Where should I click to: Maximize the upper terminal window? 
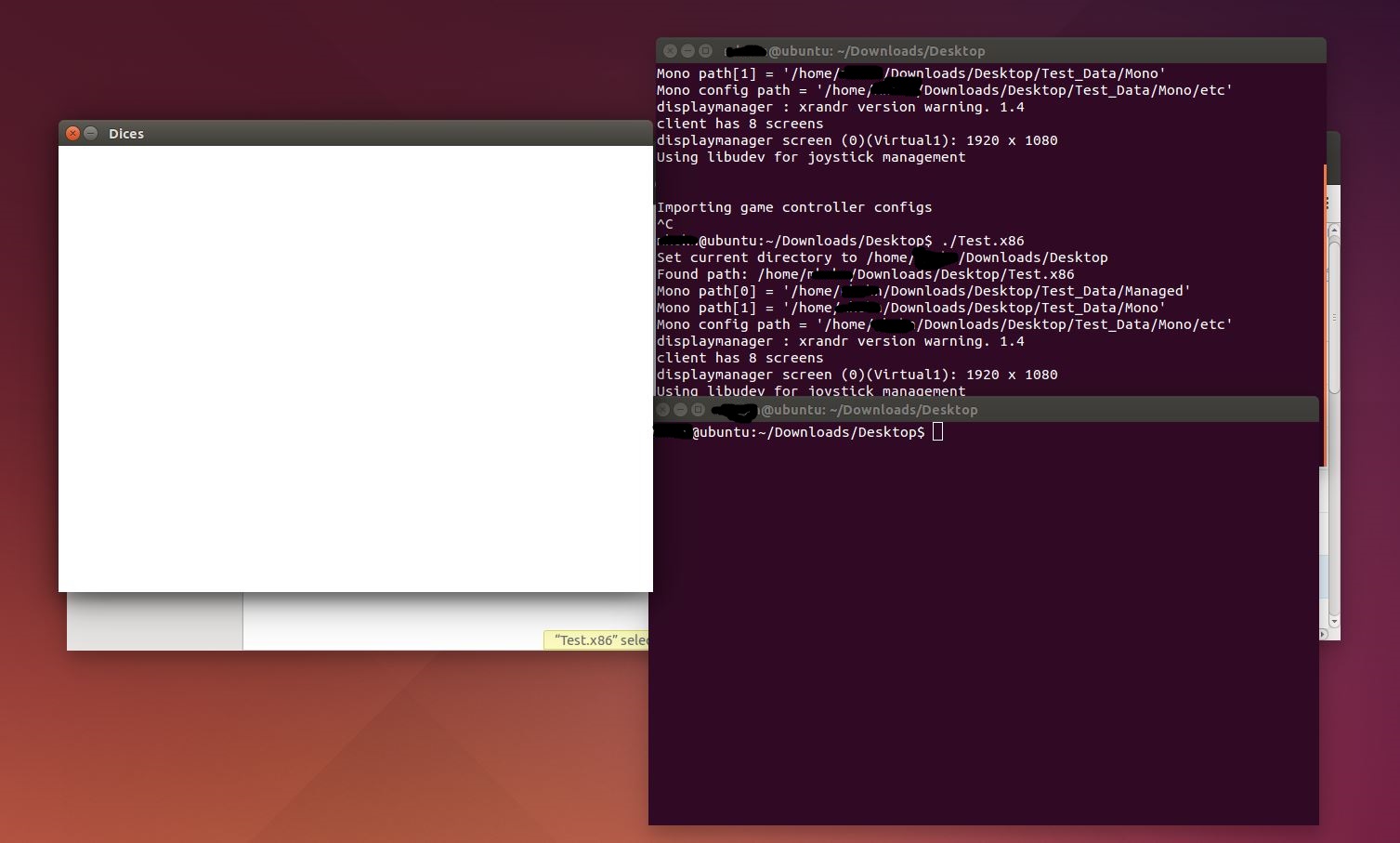pyautogui.click(x=703, y=50)
